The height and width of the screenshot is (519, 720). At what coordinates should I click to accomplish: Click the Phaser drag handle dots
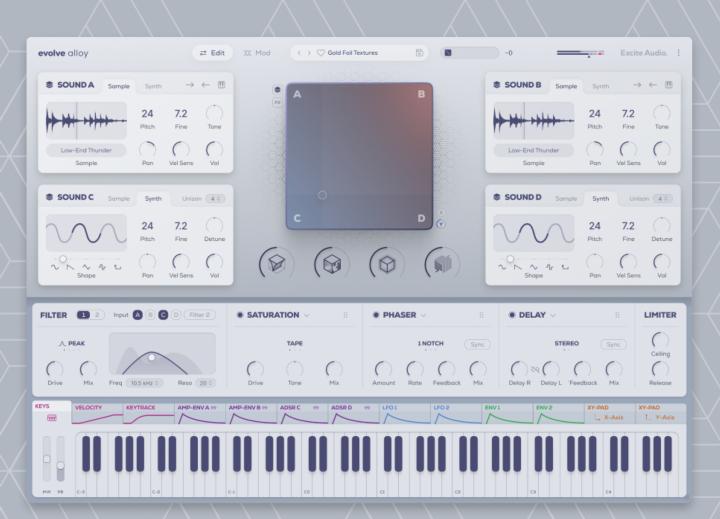(481, 315)
